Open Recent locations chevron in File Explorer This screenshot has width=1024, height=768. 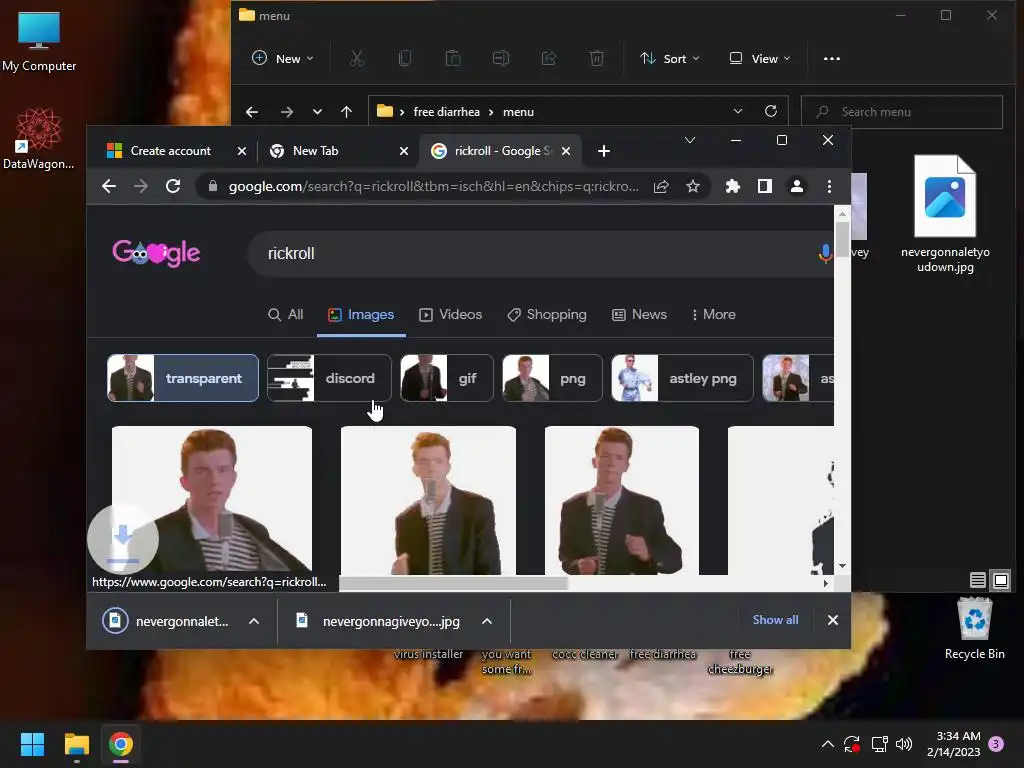317,112
